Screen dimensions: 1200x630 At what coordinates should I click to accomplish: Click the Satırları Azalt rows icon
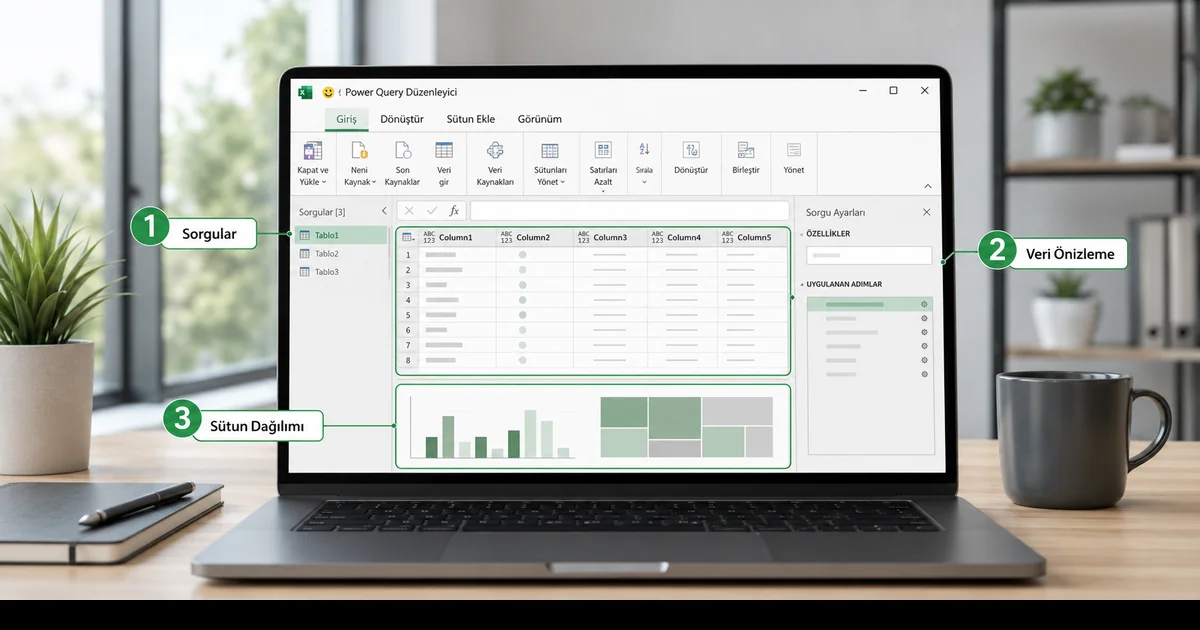[x=603, y=150]
